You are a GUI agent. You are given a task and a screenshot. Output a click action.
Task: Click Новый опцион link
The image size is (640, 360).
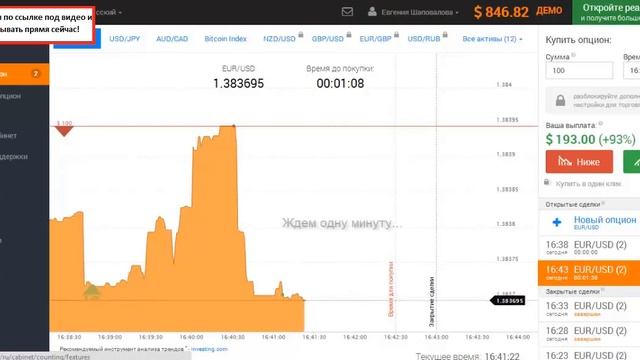(605, 220)
